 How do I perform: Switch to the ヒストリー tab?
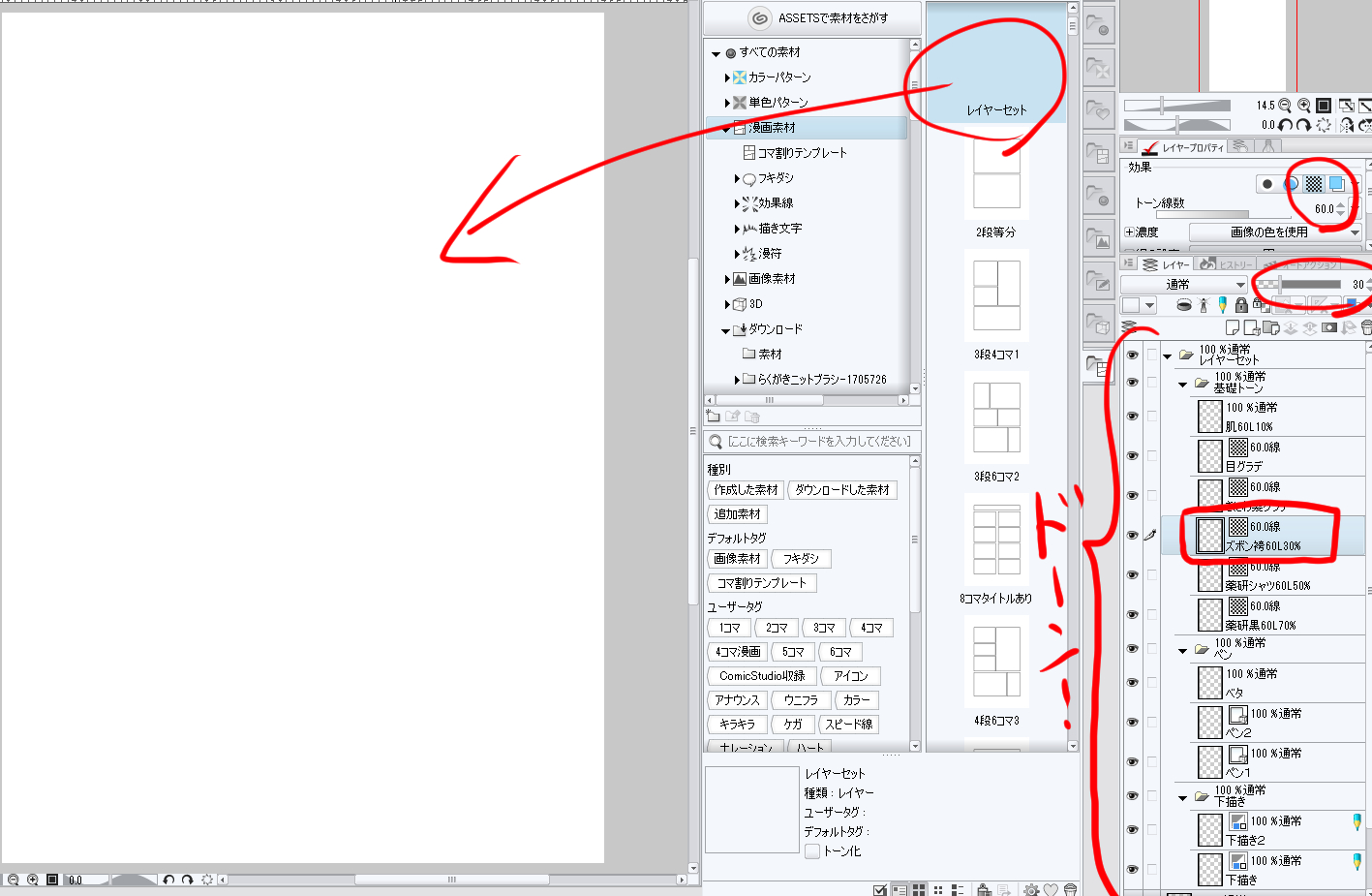[x=1224, y=263]
